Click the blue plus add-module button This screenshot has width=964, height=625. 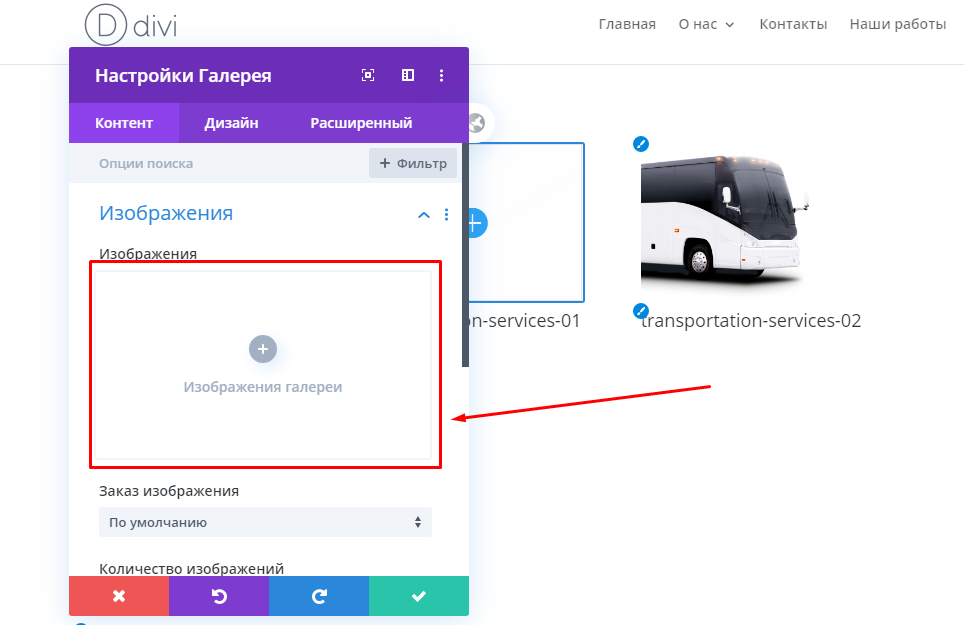476,223
